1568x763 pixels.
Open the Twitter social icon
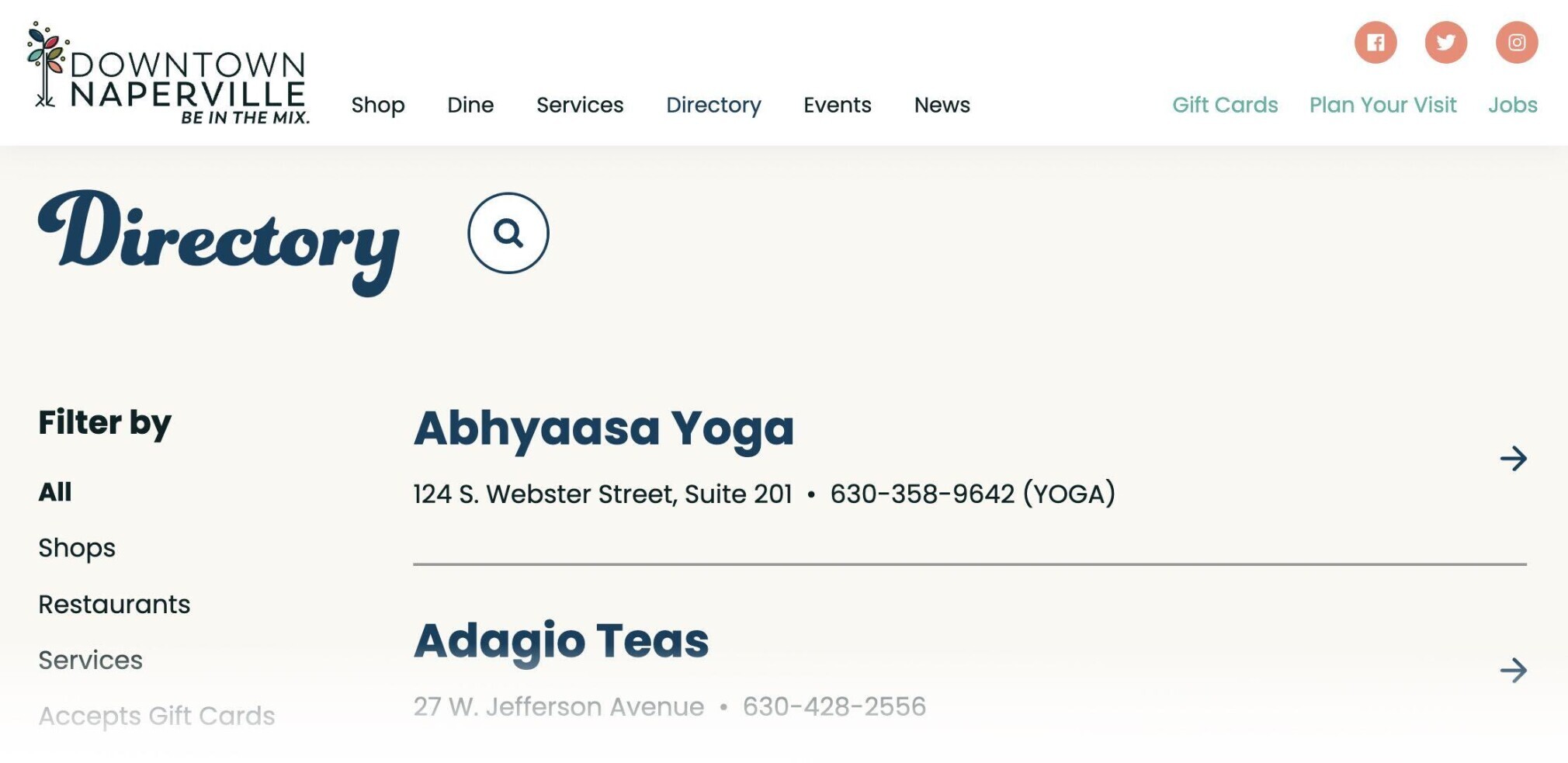[1446, 42]
